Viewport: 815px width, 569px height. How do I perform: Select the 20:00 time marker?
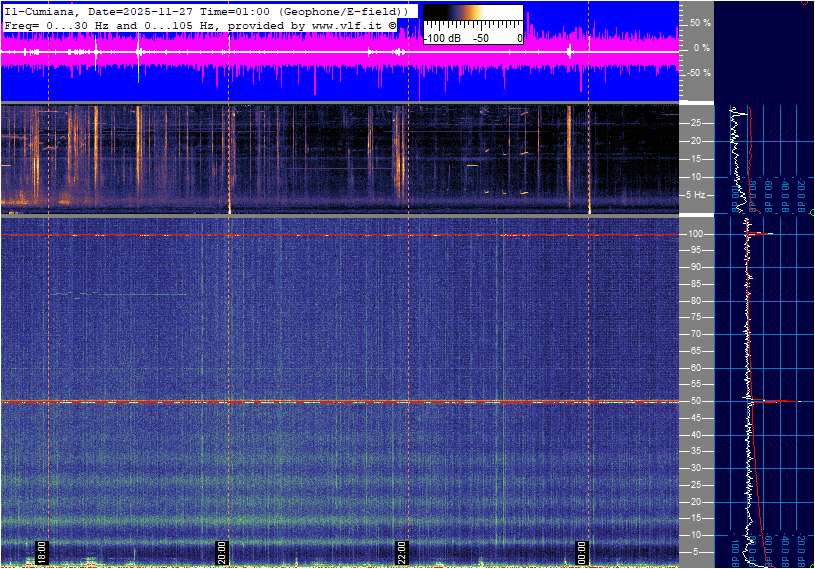[x=223, y=552]
